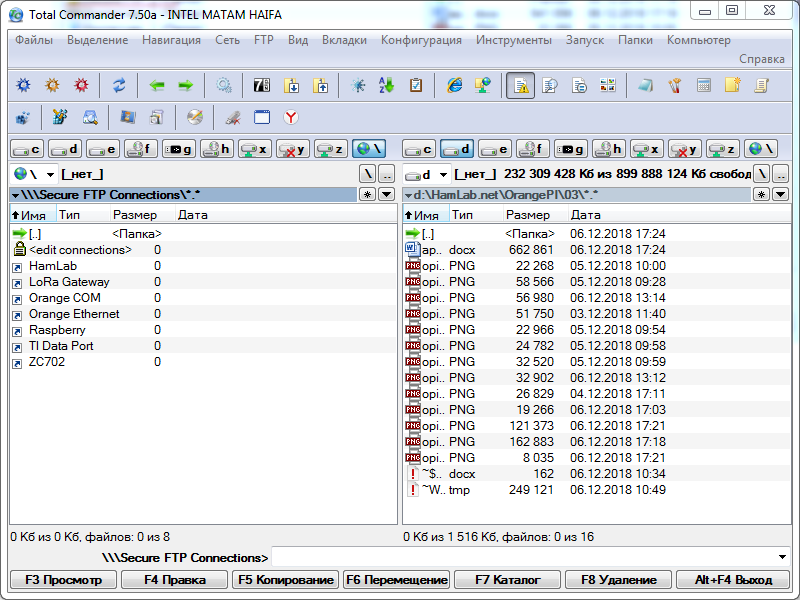Switch left panel to drive g

(x=179, y=149)
